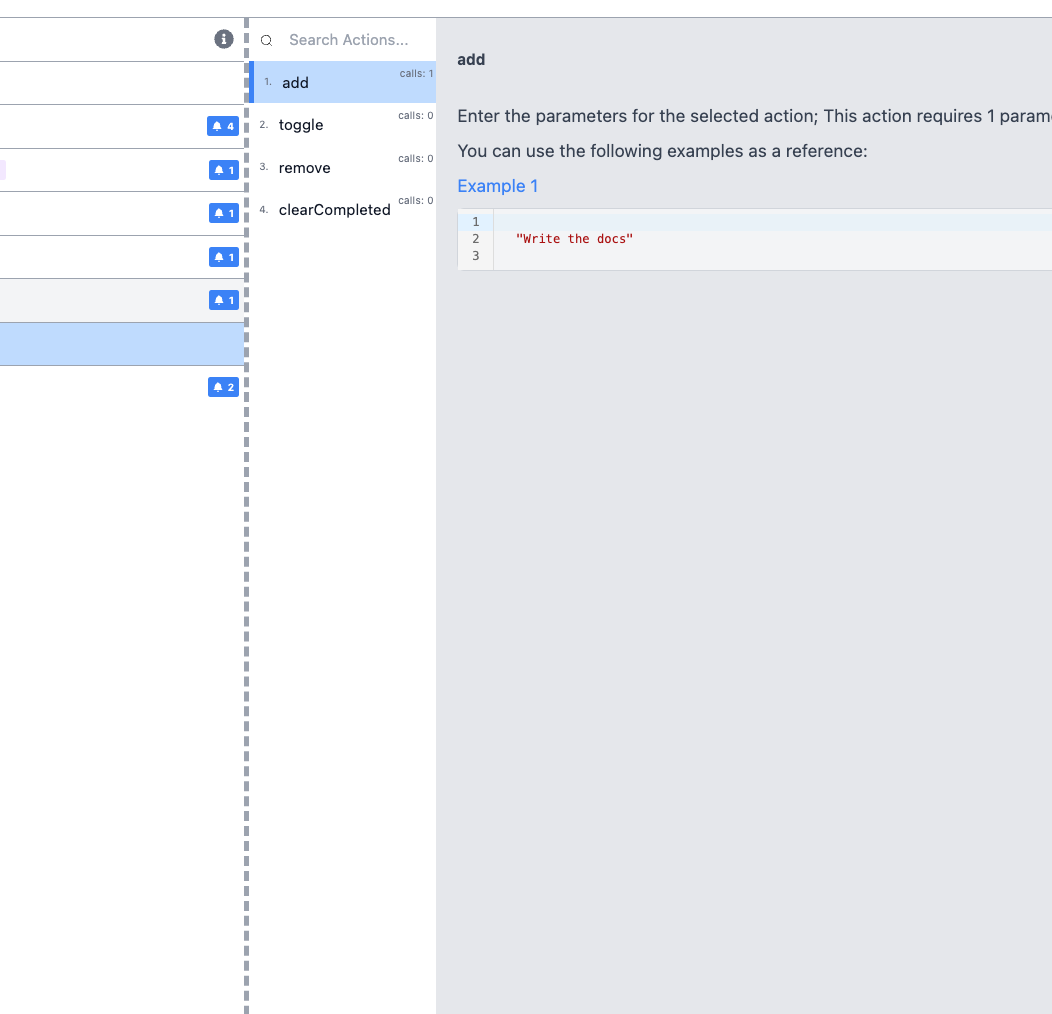1052x1014 pixels.
Task: Open the Example 1 link
Action: click(497, 186)
